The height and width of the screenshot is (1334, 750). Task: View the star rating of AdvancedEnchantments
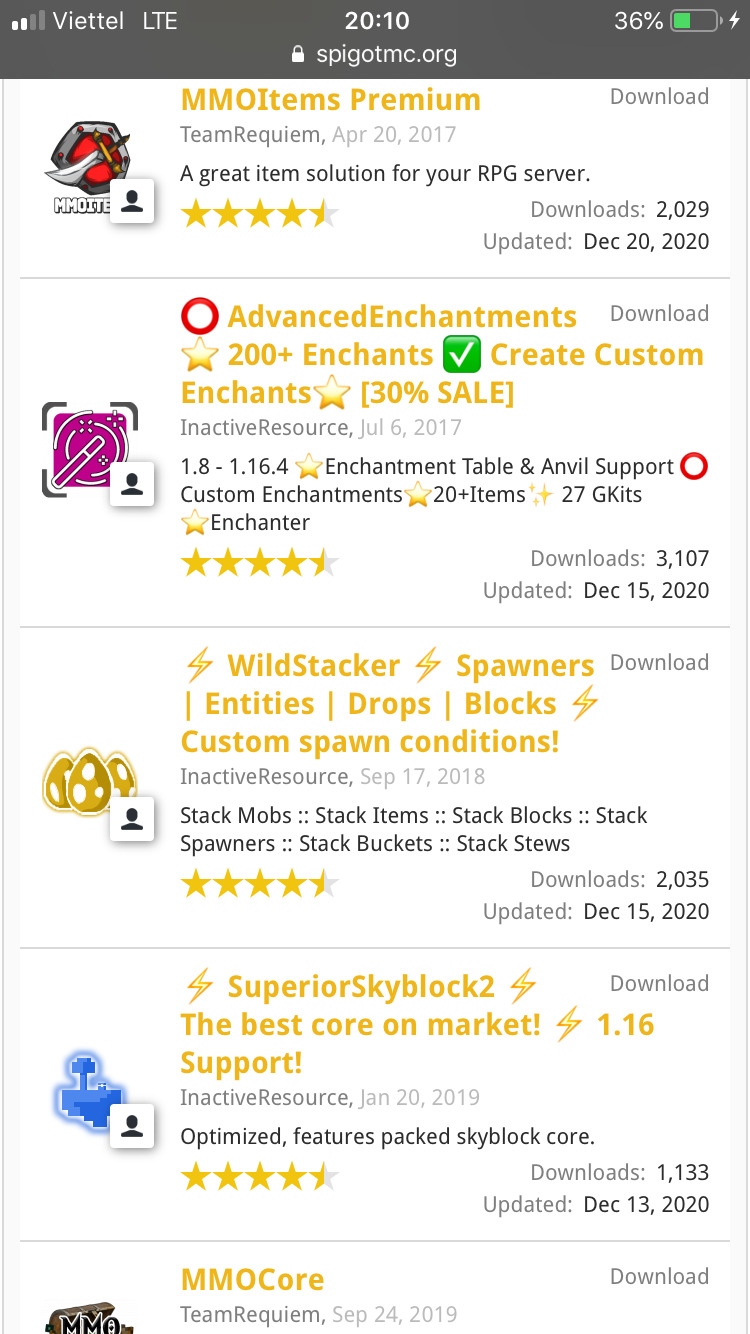[x=259, y=564]
